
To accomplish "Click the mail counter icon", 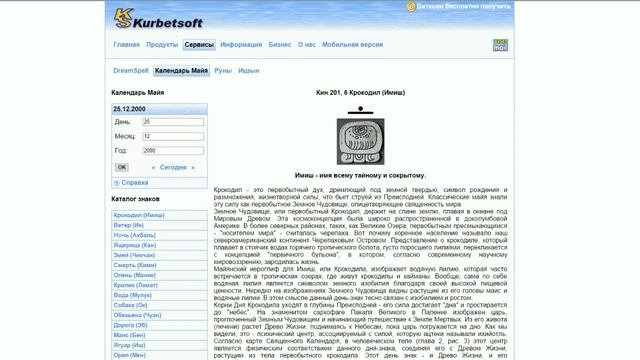I will point(500,45).
